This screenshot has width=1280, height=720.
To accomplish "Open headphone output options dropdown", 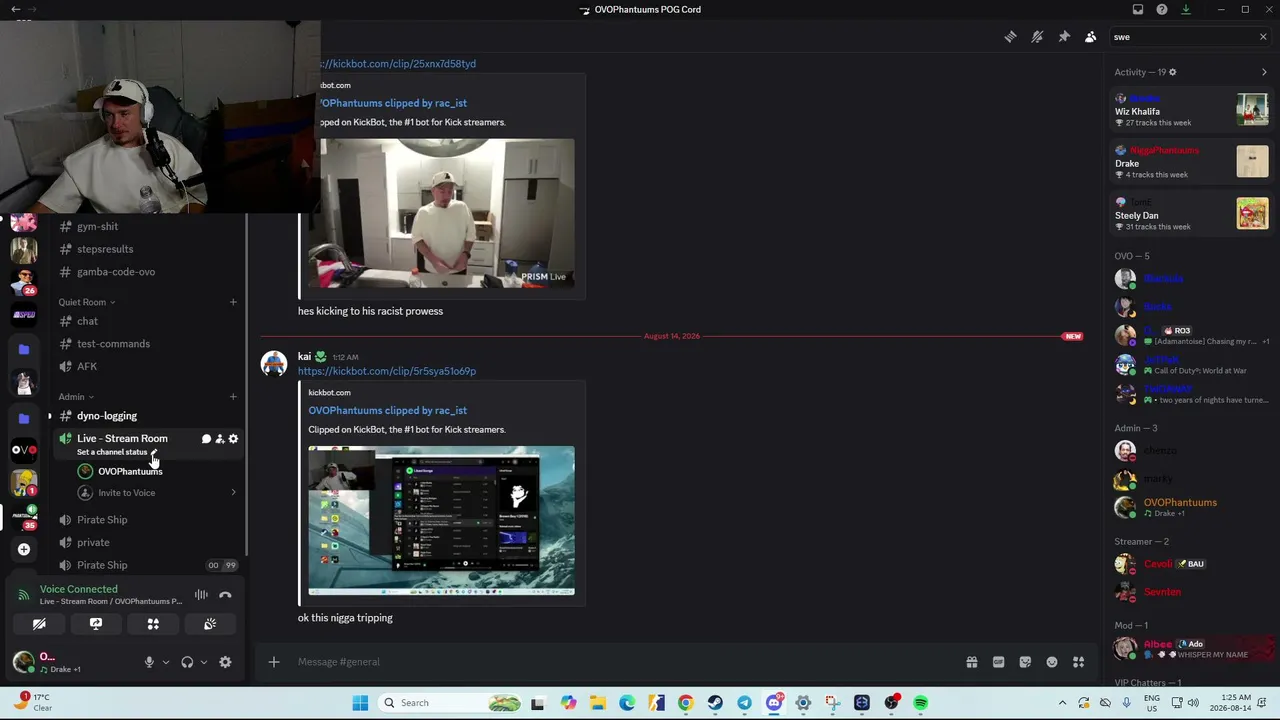I will [203, 662].
